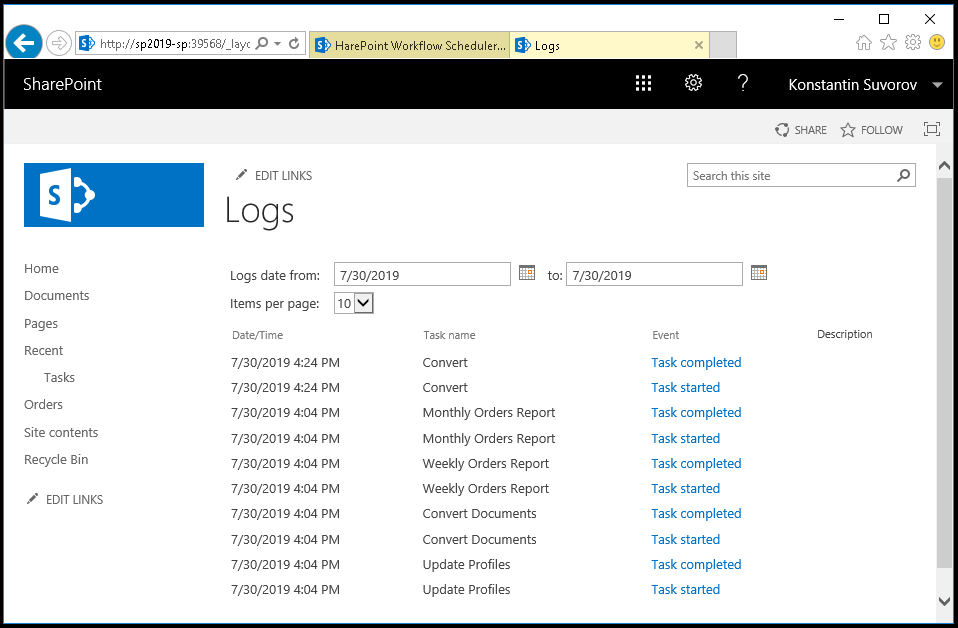The image size is (958, 628).
Task: Open the browser favorites star icon
Action: click(x=888, y=43)
